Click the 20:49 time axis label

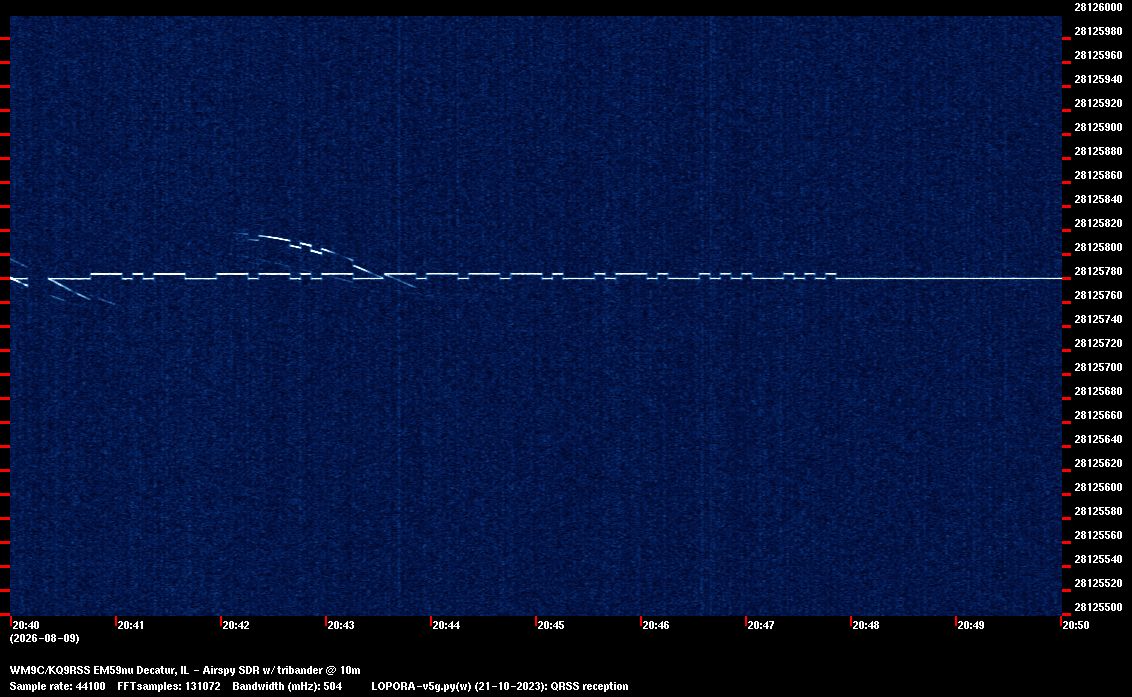click(x=971, y=625)
